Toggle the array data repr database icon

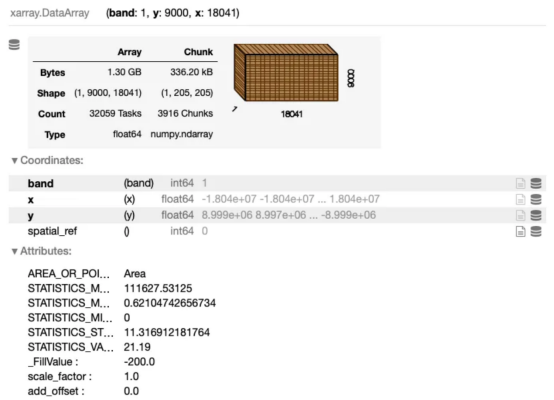14,45
